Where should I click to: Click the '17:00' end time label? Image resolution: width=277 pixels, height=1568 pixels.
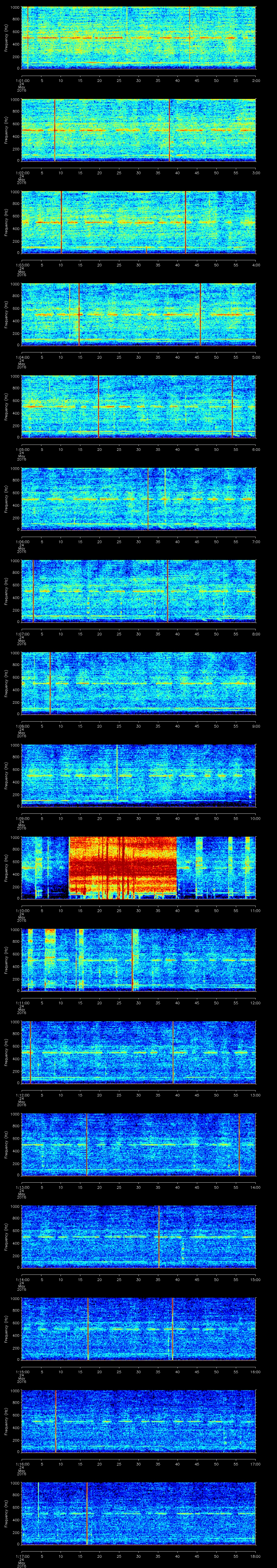pos(256,1463)
